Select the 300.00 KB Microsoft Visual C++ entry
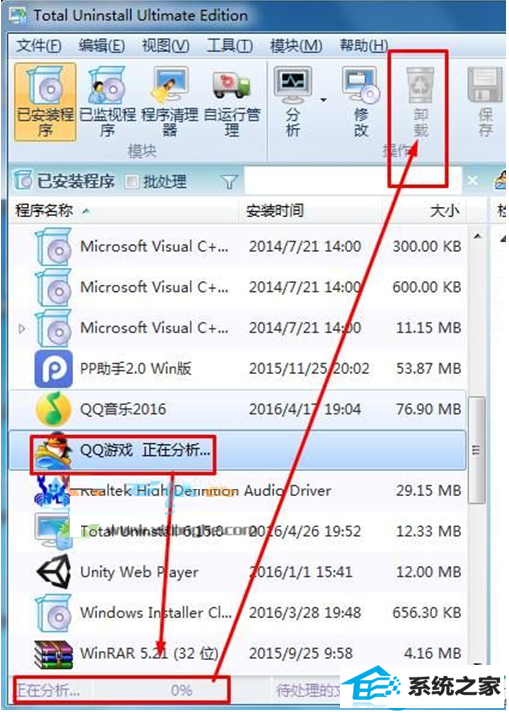 pyautogui.click(x=239, y=247)
